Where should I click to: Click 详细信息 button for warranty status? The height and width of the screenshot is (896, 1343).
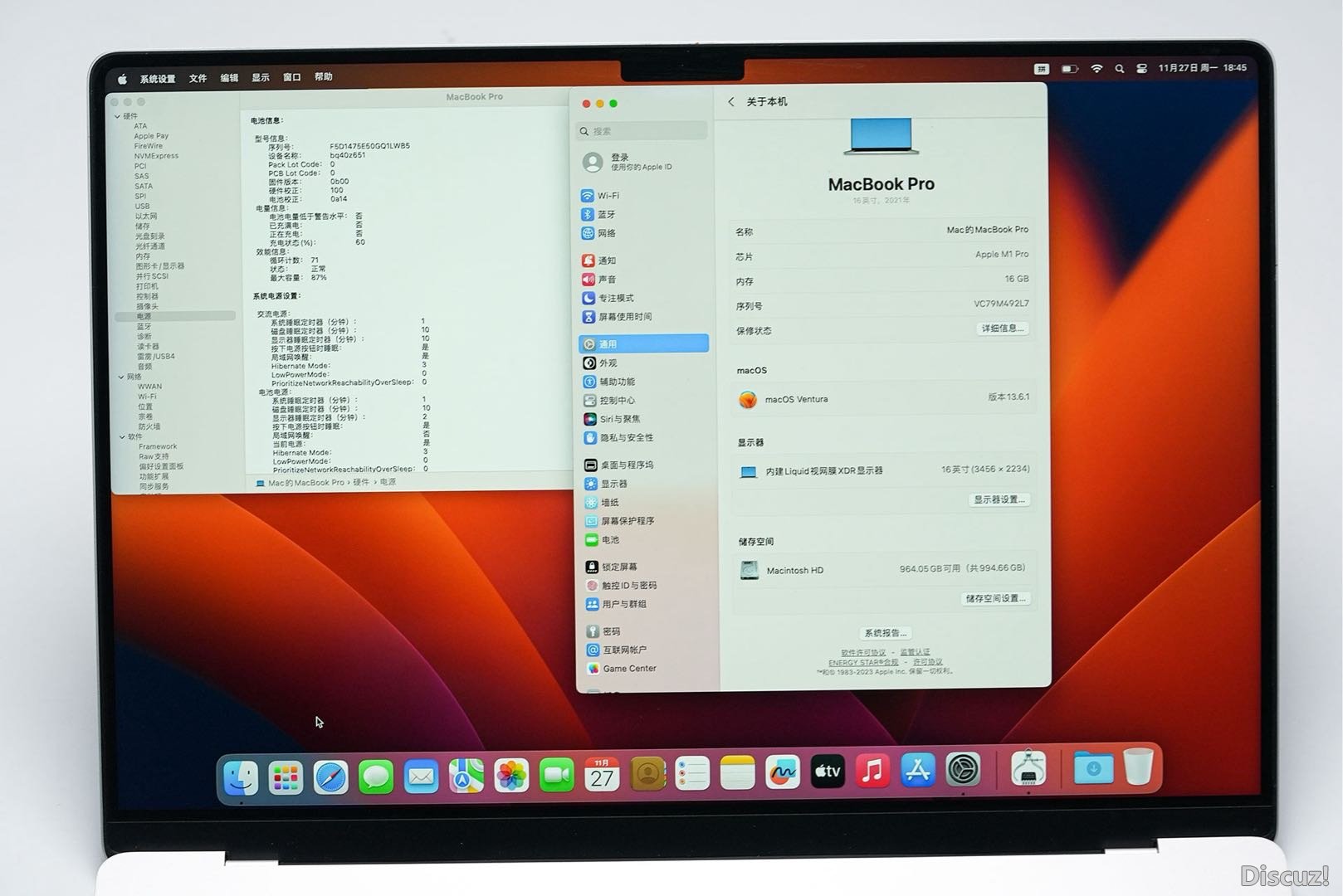tap(1003, 329)
